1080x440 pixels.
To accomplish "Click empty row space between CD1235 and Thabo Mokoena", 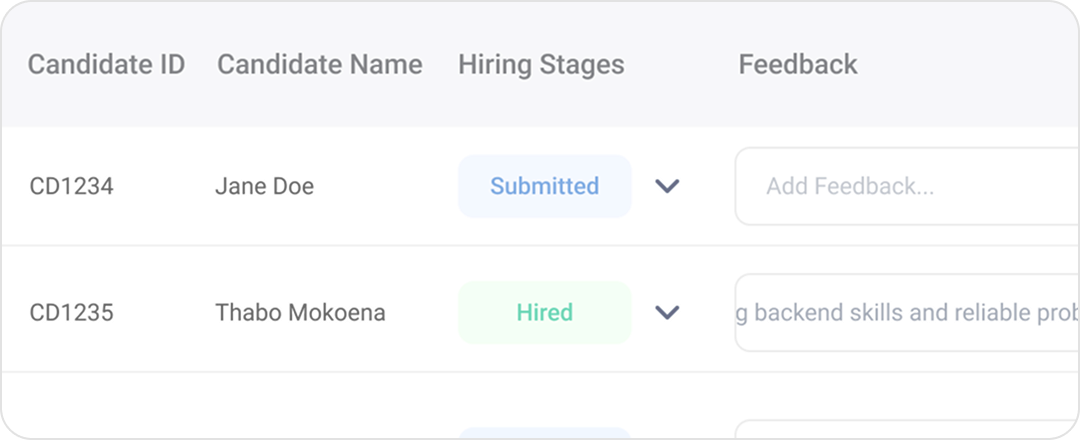I will (x=165, y=313).
